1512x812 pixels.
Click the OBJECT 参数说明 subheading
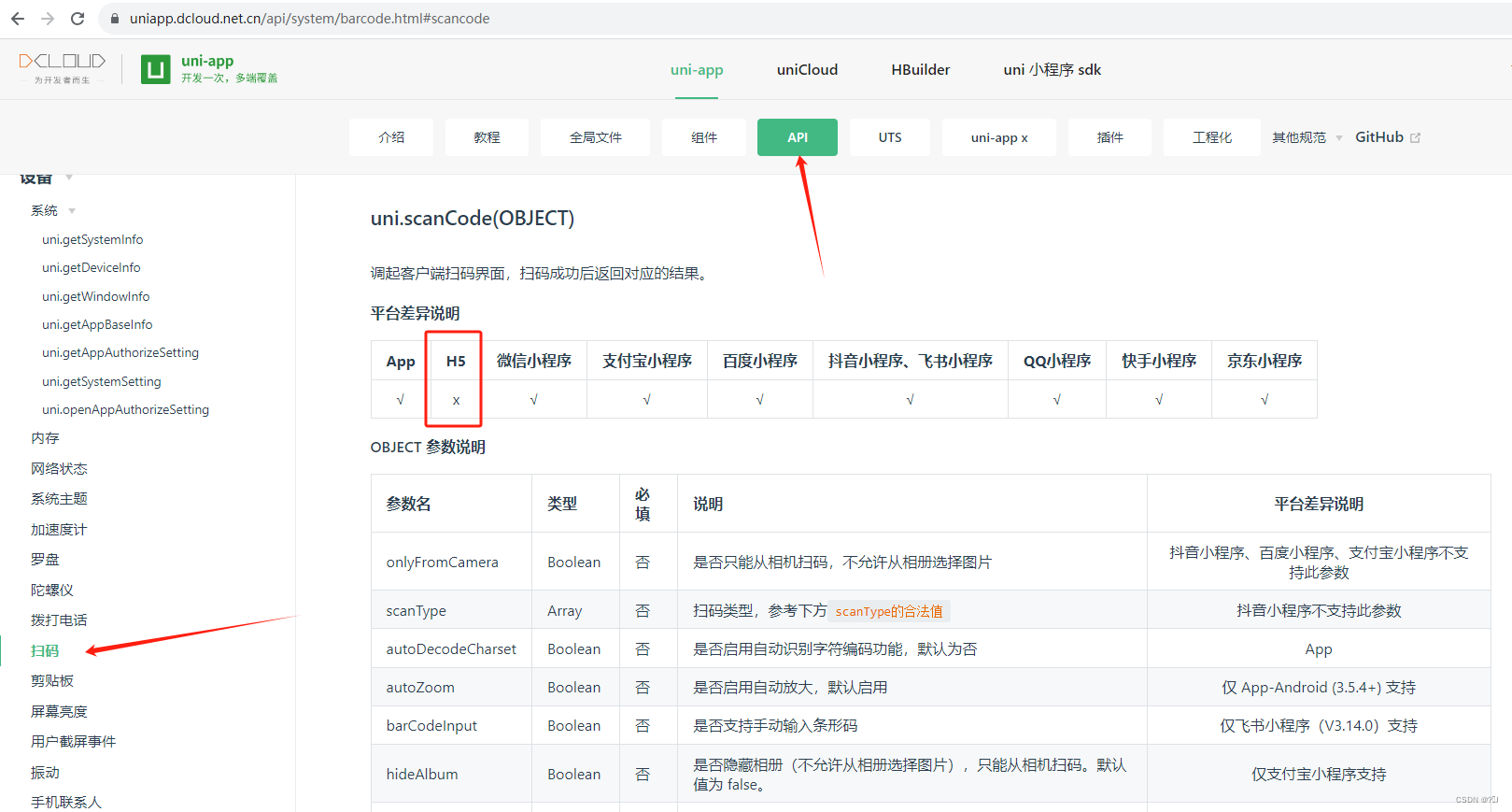point(428,448)
